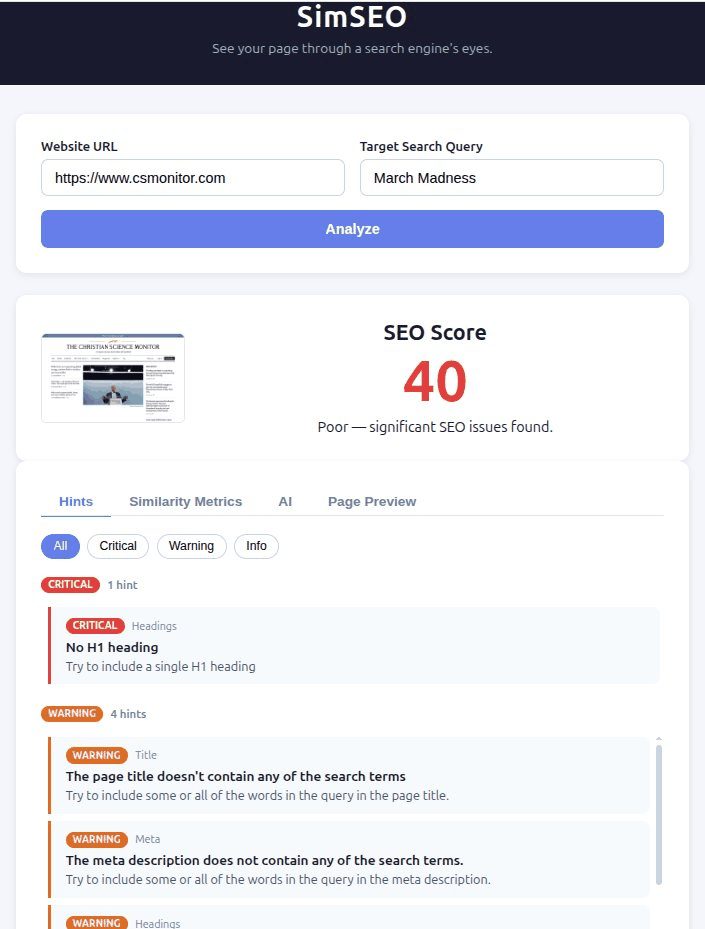Open the Similarity Metrics tab
This screenshot has height=929, width=705.
185,502
